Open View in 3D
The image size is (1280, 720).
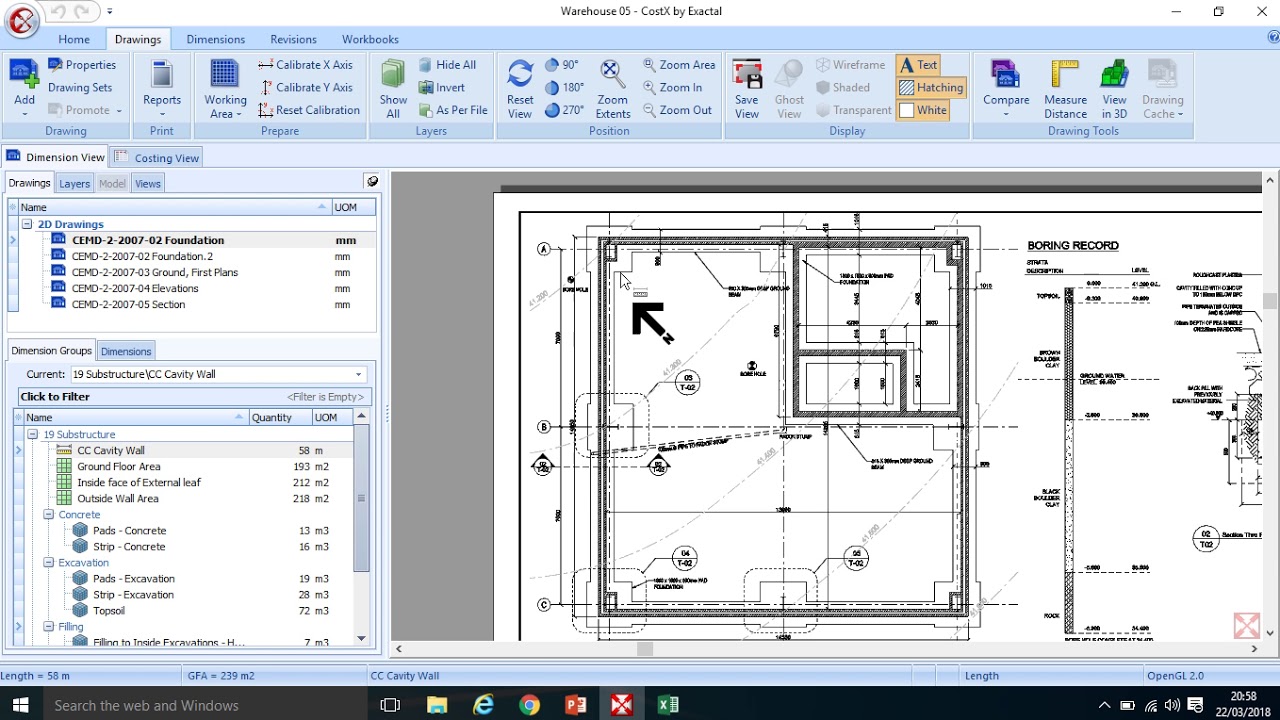pyautogui.click(x=1114, y=88)
